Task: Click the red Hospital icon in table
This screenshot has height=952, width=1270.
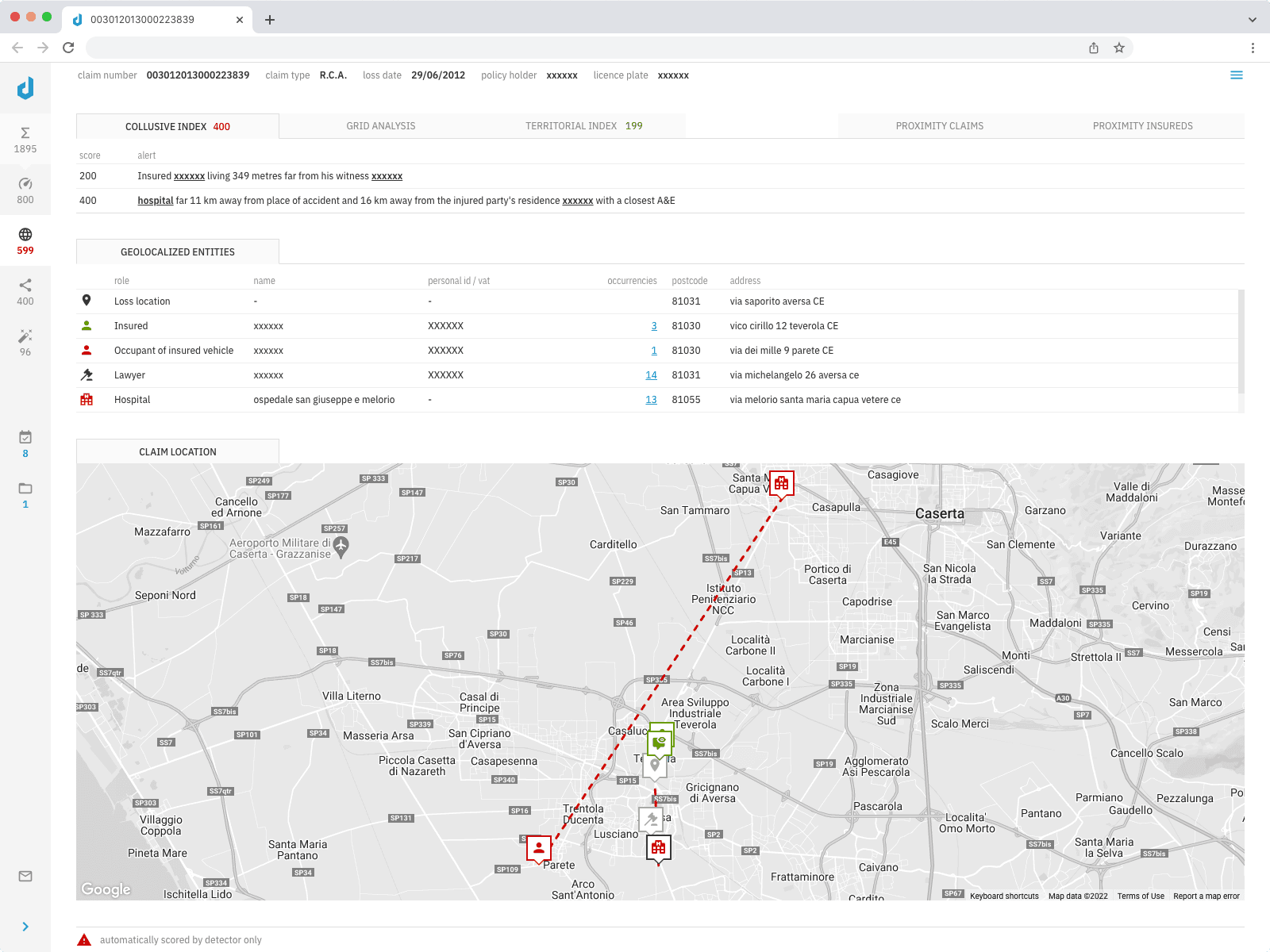Action: click(87, 399)
